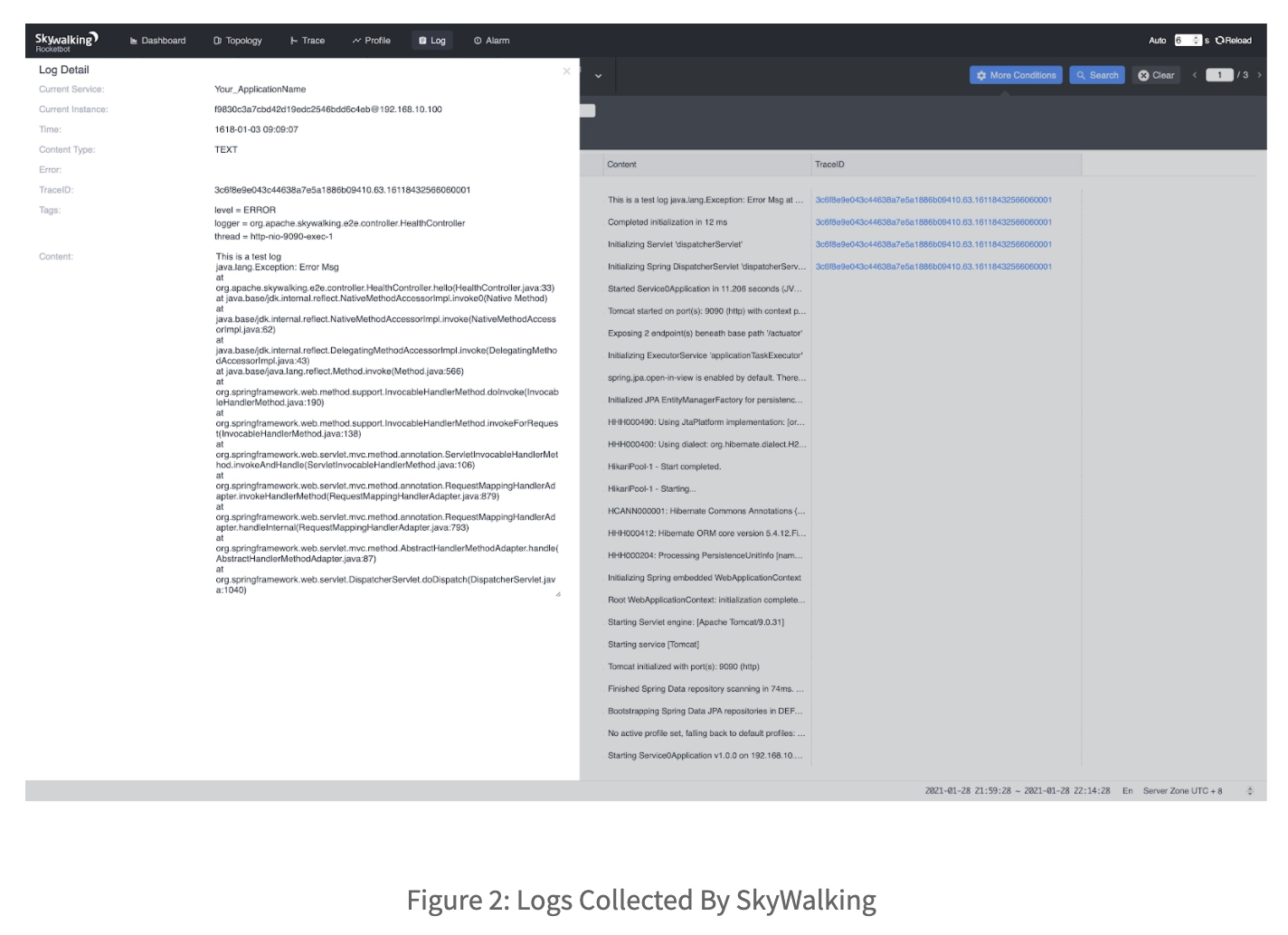Select log row 'Exposing 2 endpoint(s) beneath base path'
1288x935 pixels.
coord(705,334)
